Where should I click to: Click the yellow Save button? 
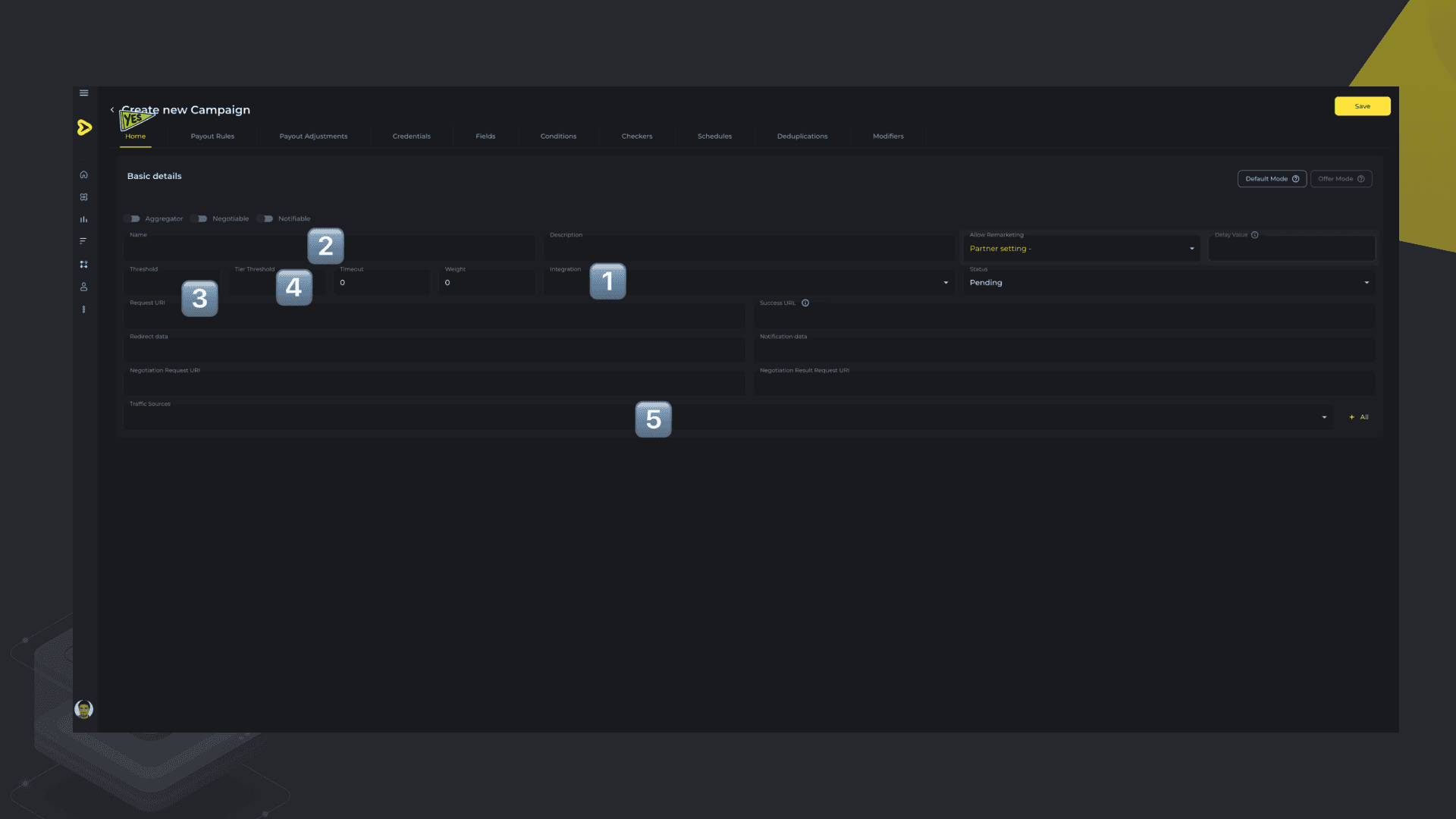coord(1362,106)
